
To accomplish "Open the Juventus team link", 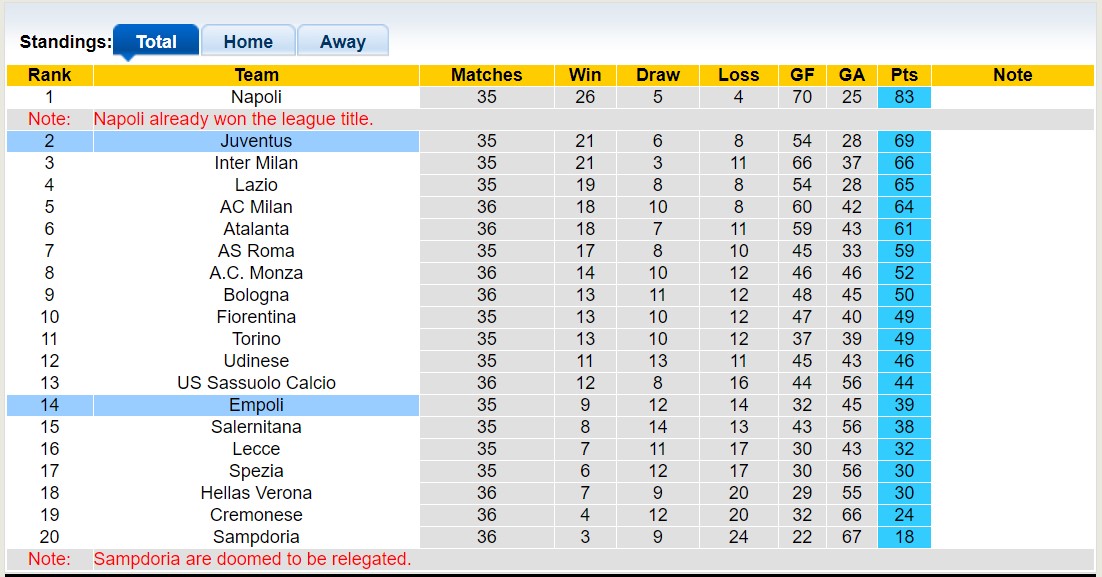I will (x=256, y=141).
